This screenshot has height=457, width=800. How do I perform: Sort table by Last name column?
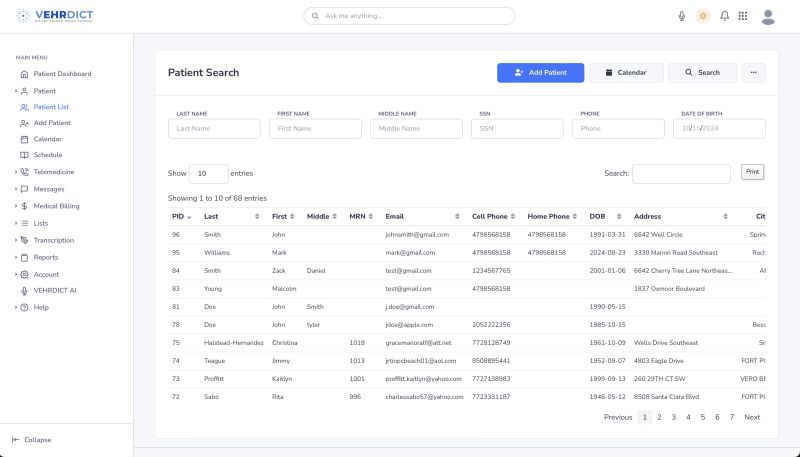click(232, 217)
